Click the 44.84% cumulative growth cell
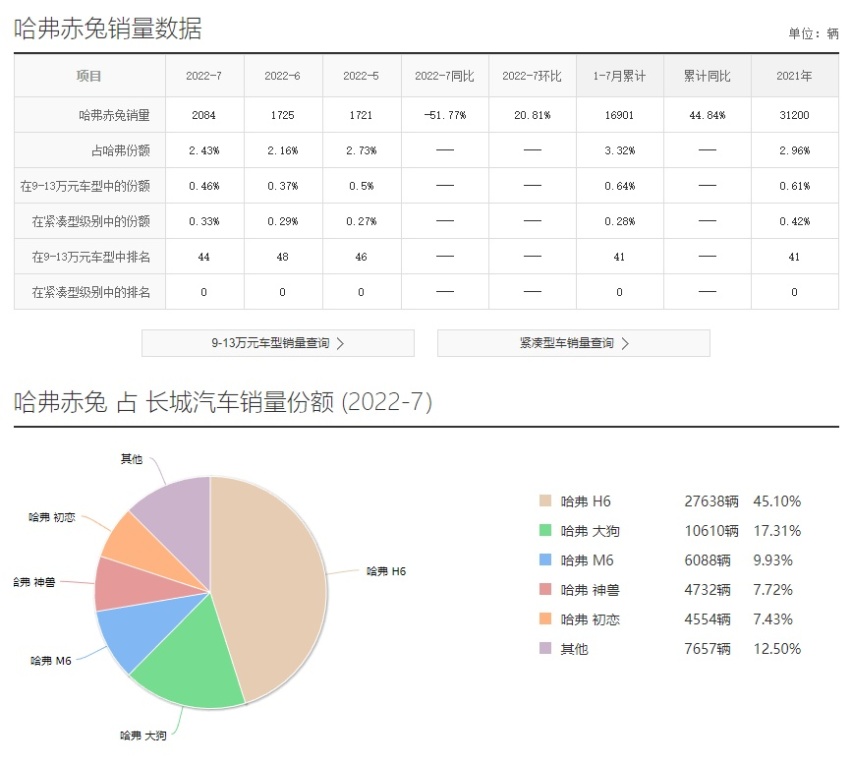This screenshot has width=852, height=765. click(707, 115)
